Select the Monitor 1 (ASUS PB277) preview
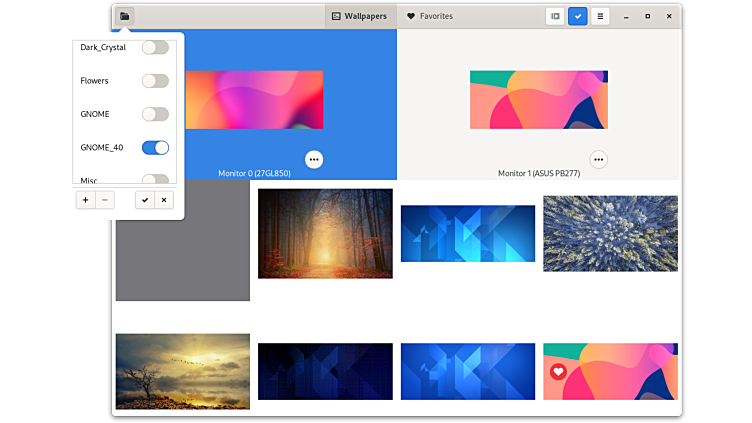Screen dimensions: 752x423 pyautogui.click(x=539, y=100)
